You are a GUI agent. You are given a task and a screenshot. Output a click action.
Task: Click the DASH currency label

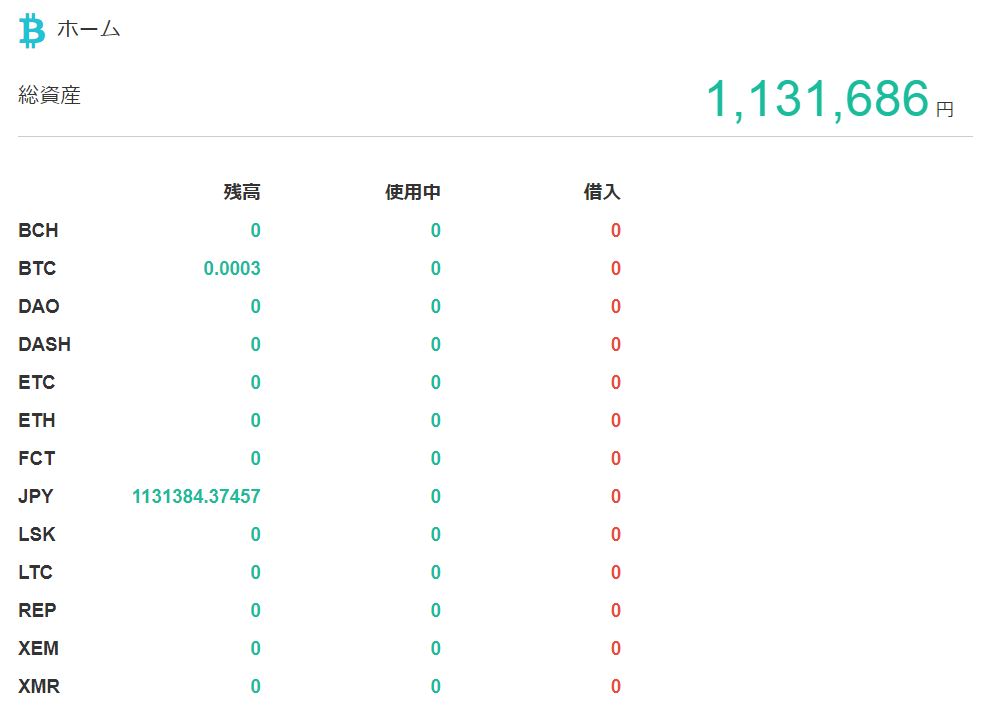click(45, 344)
